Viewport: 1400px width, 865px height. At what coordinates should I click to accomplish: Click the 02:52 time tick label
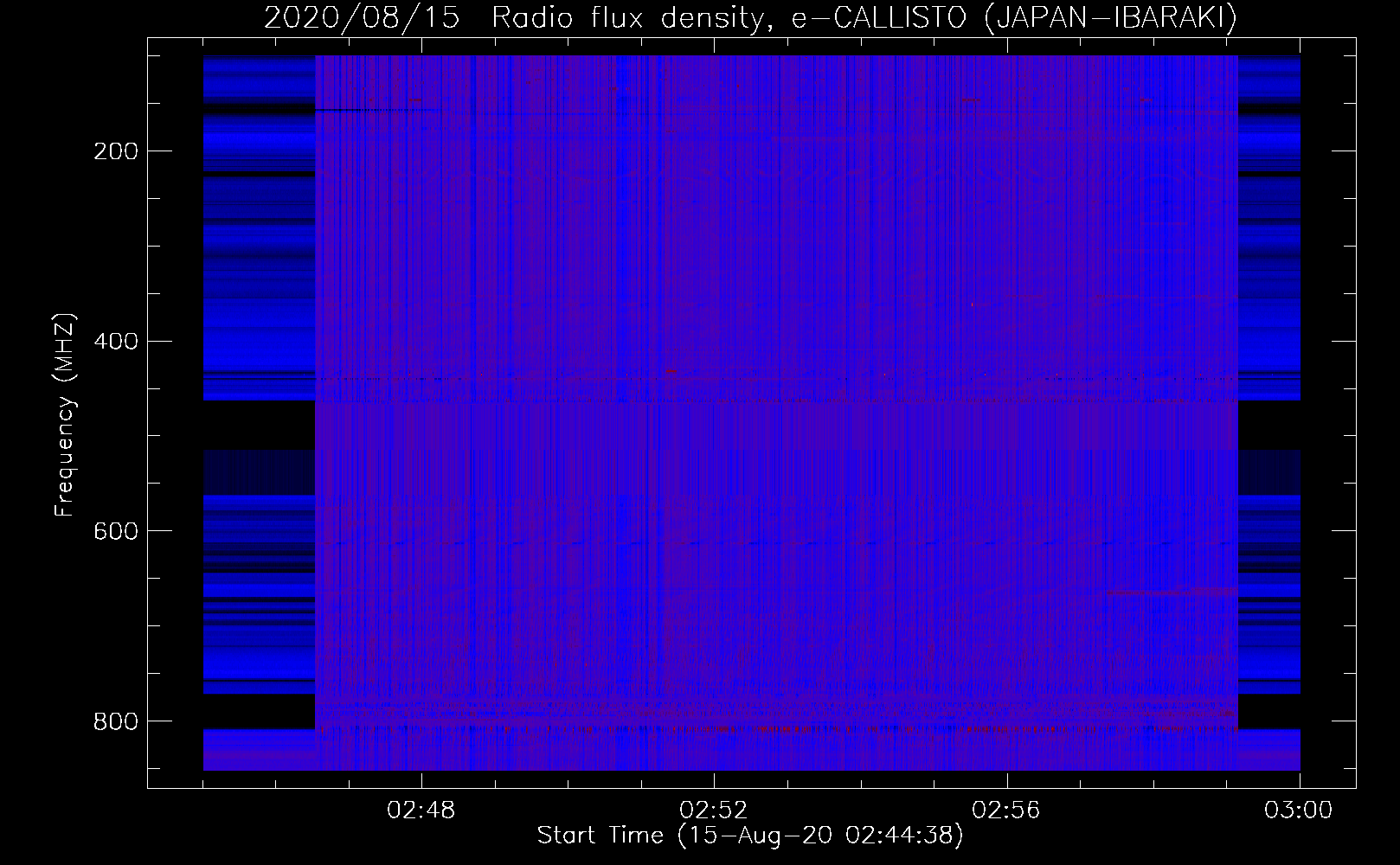coord(714,811)
